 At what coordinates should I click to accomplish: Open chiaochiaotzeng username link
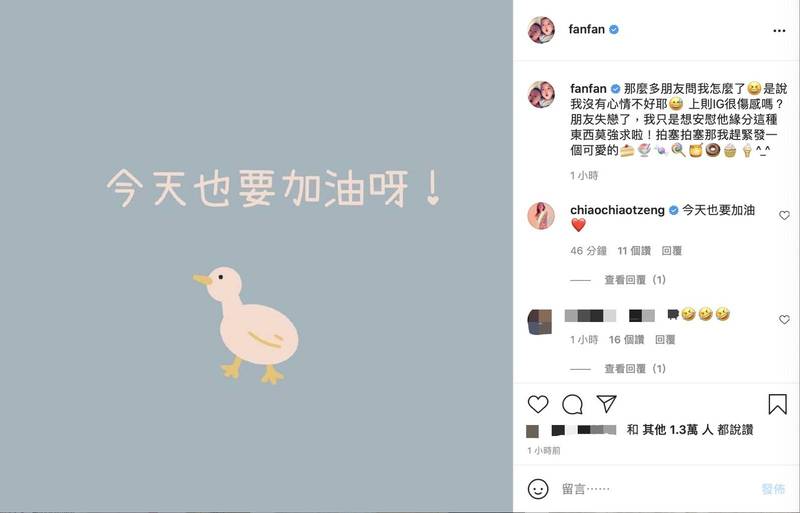click(x=617, y=210)
